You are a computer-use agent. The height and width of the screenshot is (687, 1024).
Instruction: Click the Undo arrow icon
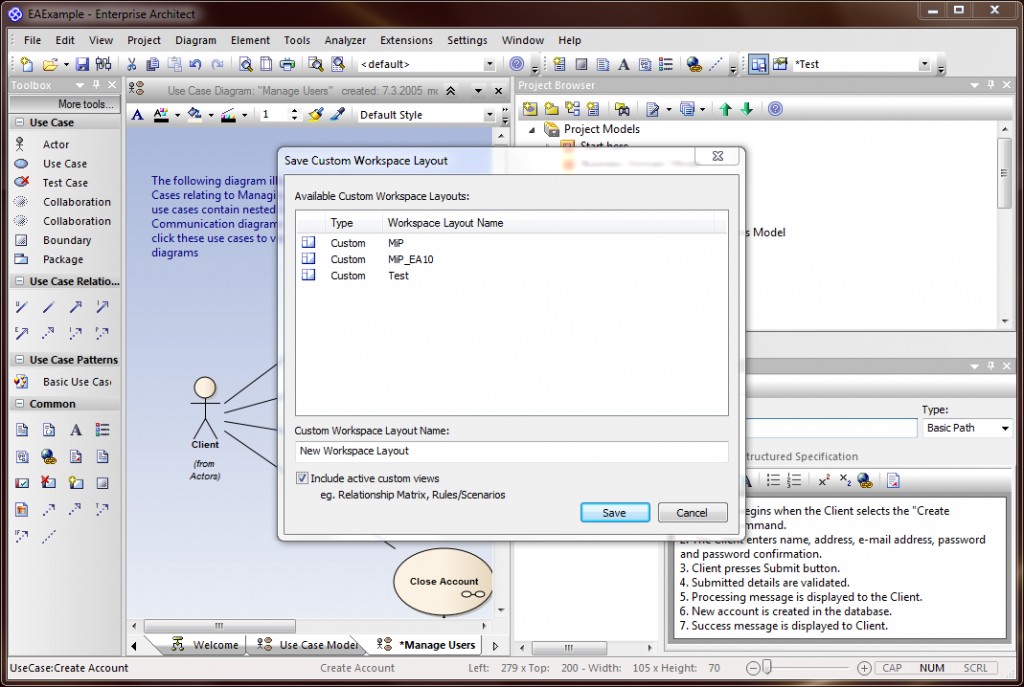click(x=195, y=64)
